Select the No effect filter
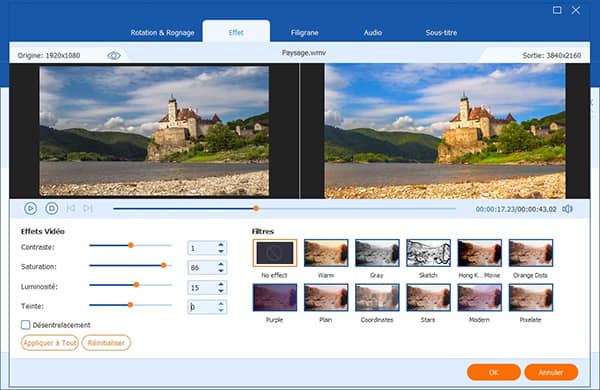Image resolution: width=600 pixels, height=390 pixels. coord(275,253)
